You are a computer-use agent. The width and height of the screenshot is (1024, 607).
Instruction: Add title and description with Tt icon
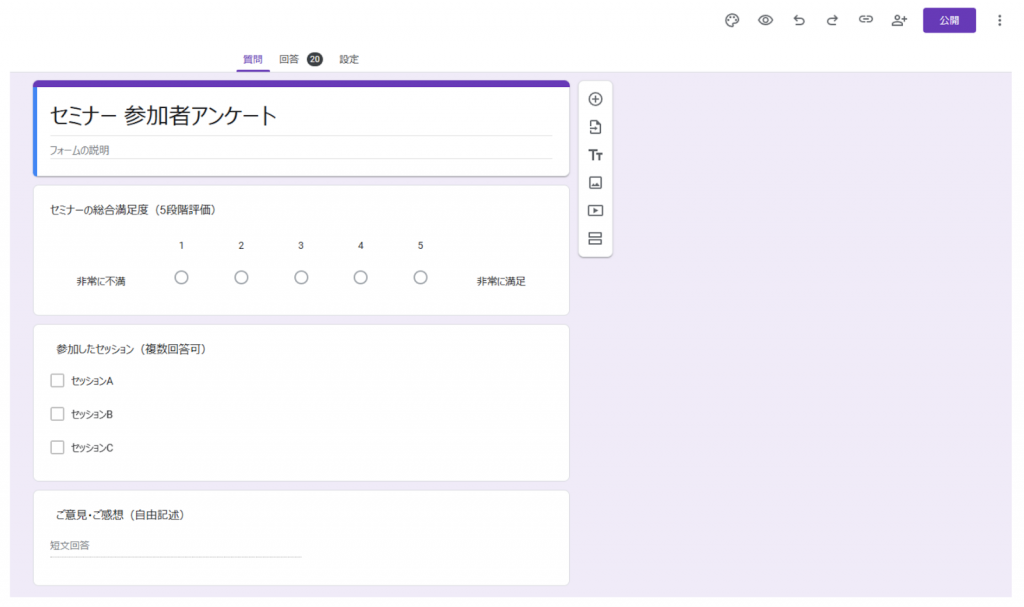pos(595,155)
